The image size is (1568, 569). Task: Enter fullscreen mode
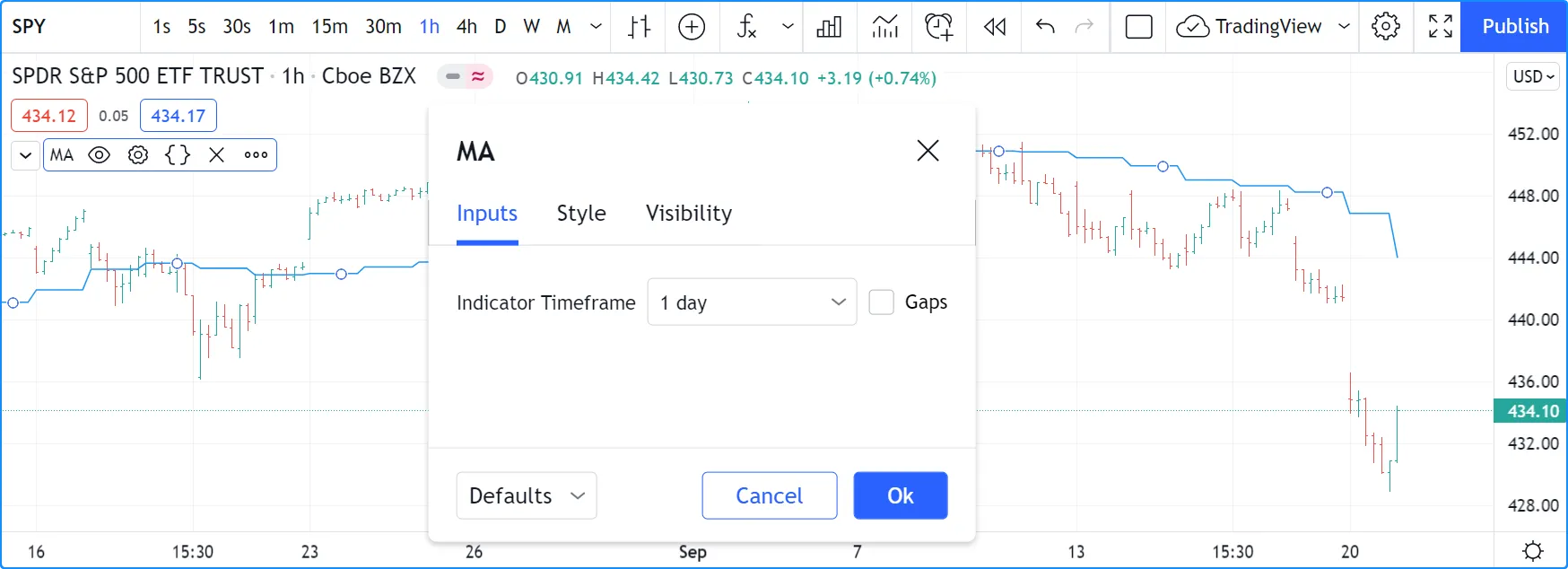click(1440, 27)
